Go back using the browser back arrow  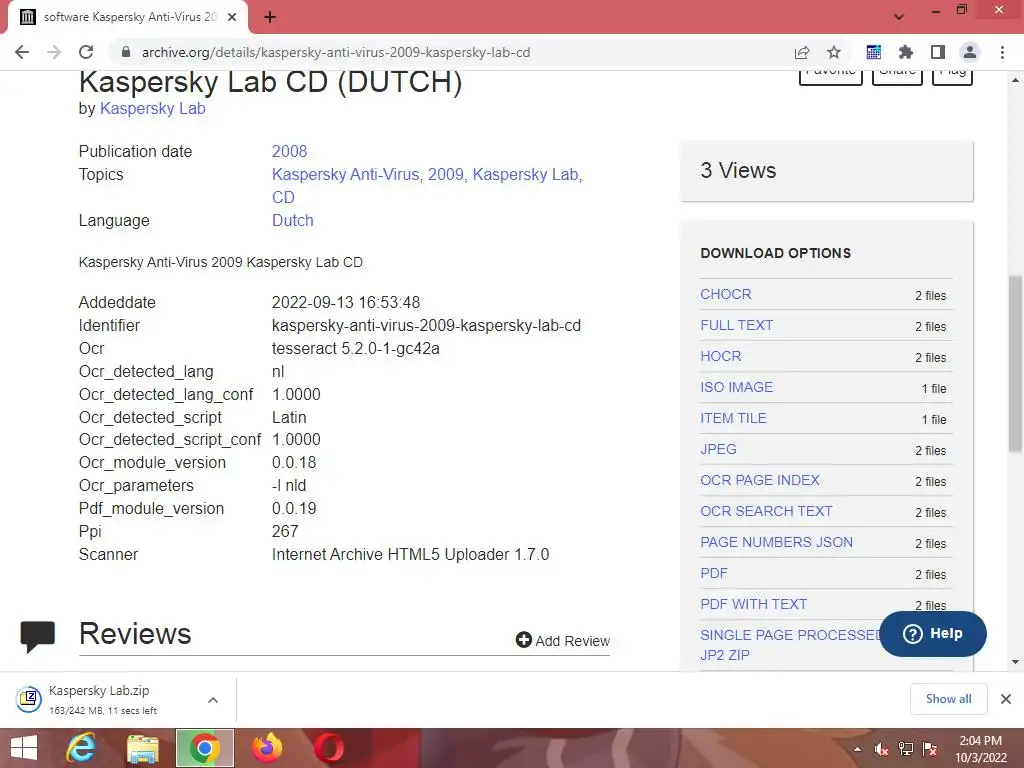click(22, 52)
